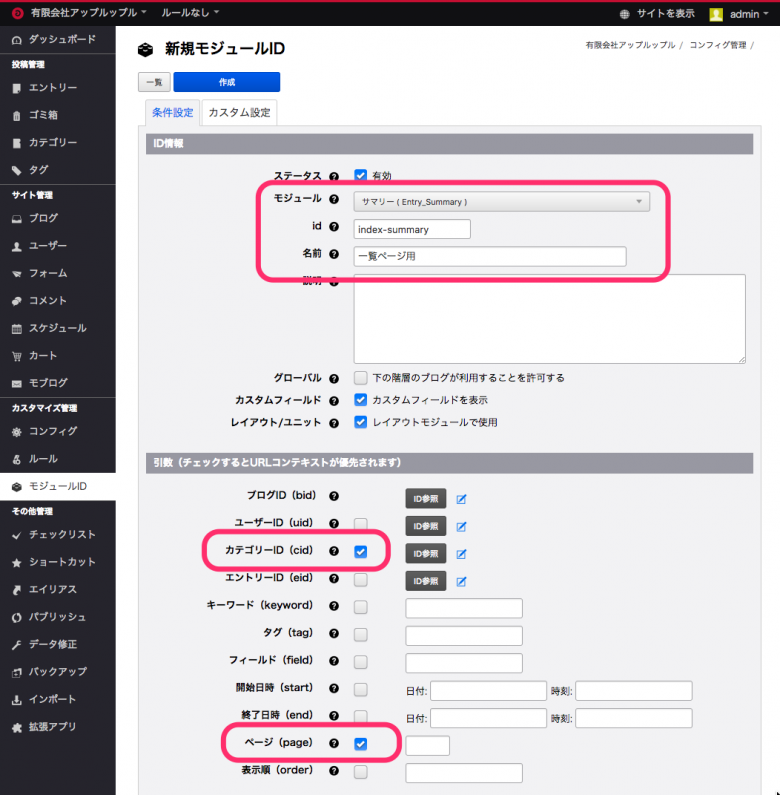The width and height of the screenshot is (780, 795).
Task: Switch to the カスタム設定 tab
Action: [239, 113]
